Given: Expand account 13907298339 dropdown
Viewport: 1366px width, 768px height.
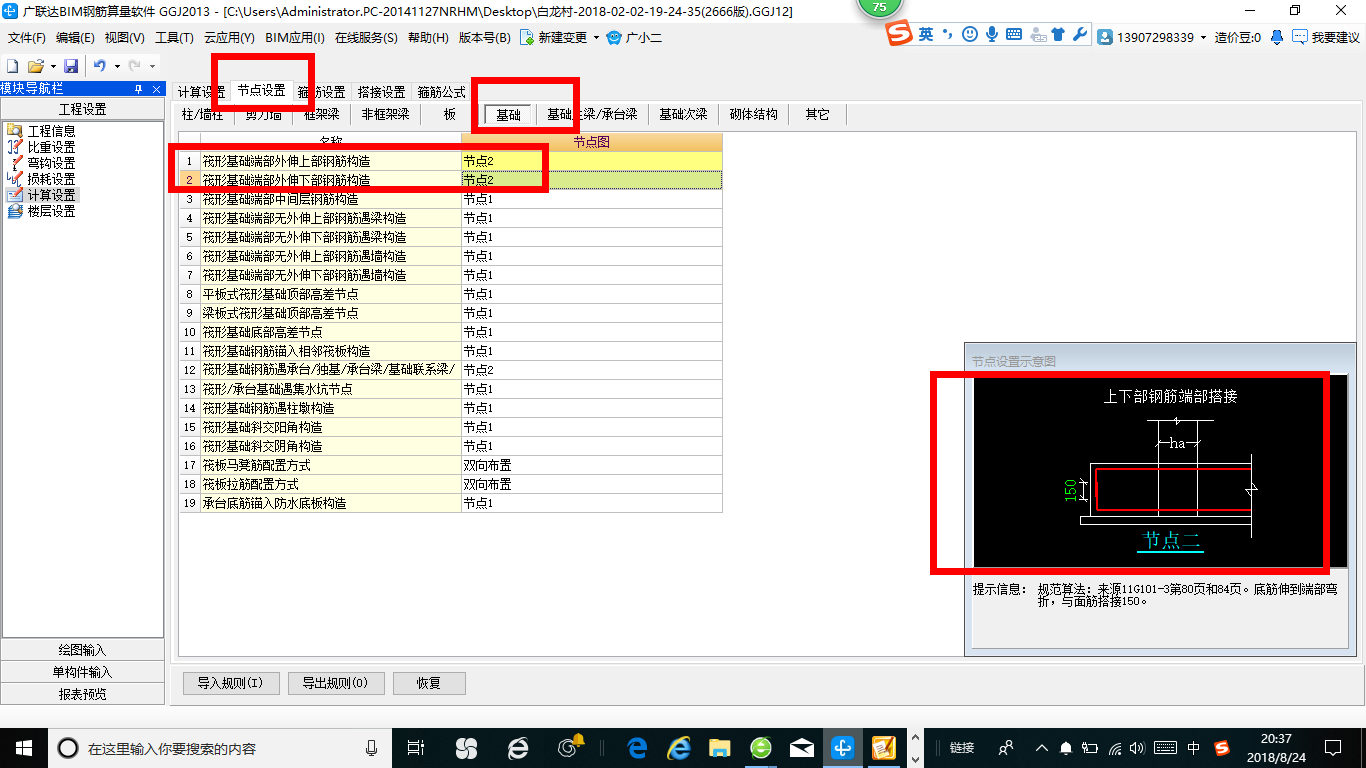Looking at the screenshot, I should coord(1203,38).
